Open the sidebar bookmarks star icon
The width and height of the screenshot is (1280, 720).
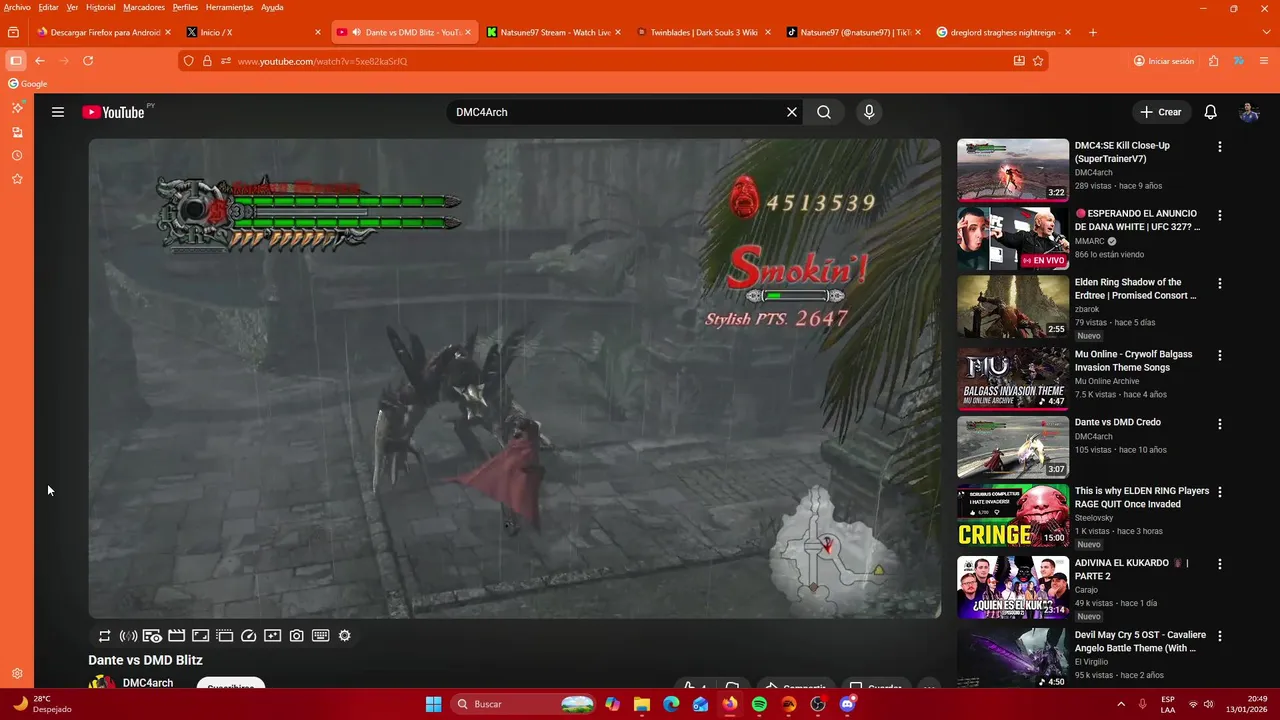17,179
